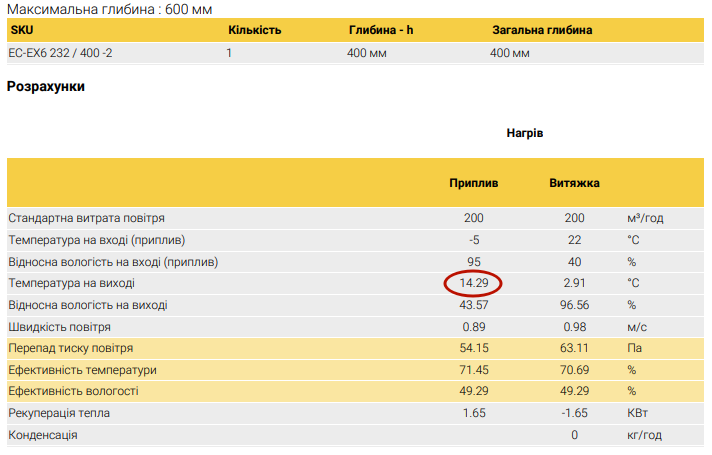The width and height of the screenshot is (712, 455).
Task: Click the Температура на вході (приплив) label
Action: [x=97, y=240]
